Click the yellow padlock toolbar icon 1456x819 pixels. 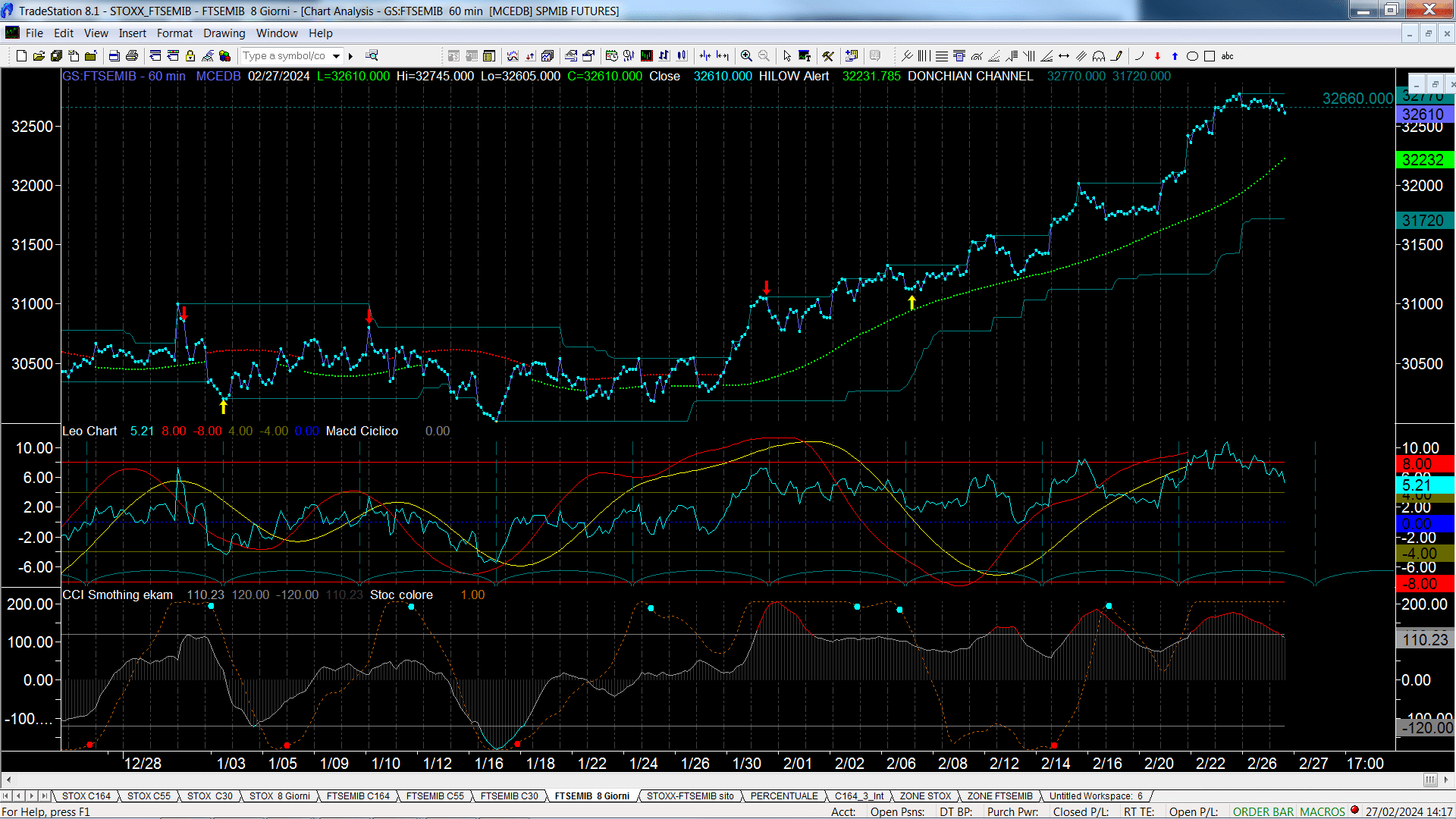(x=190, y=56)
